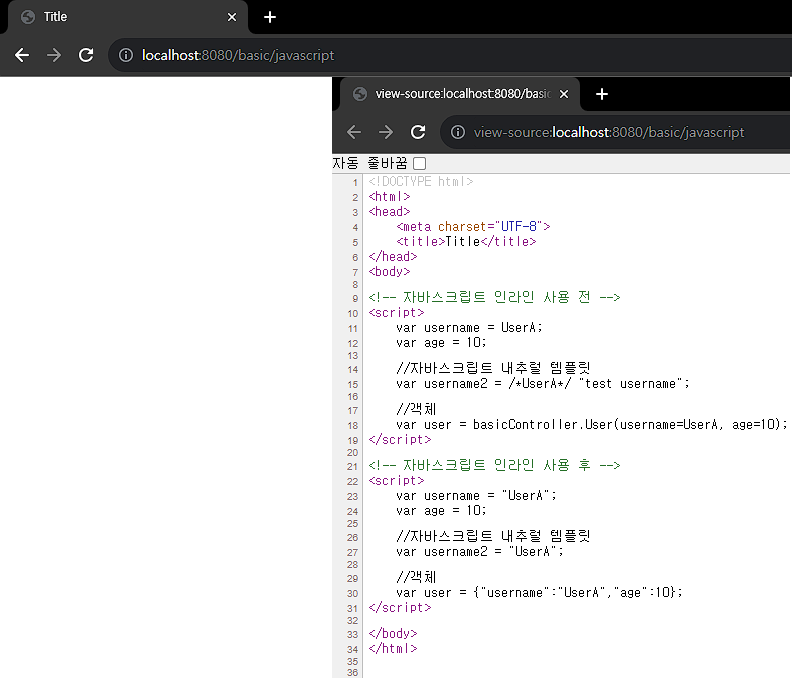Click 'var username = UserA;' line
The width and height of the screenshot is (792, 678).
(469, 328)
